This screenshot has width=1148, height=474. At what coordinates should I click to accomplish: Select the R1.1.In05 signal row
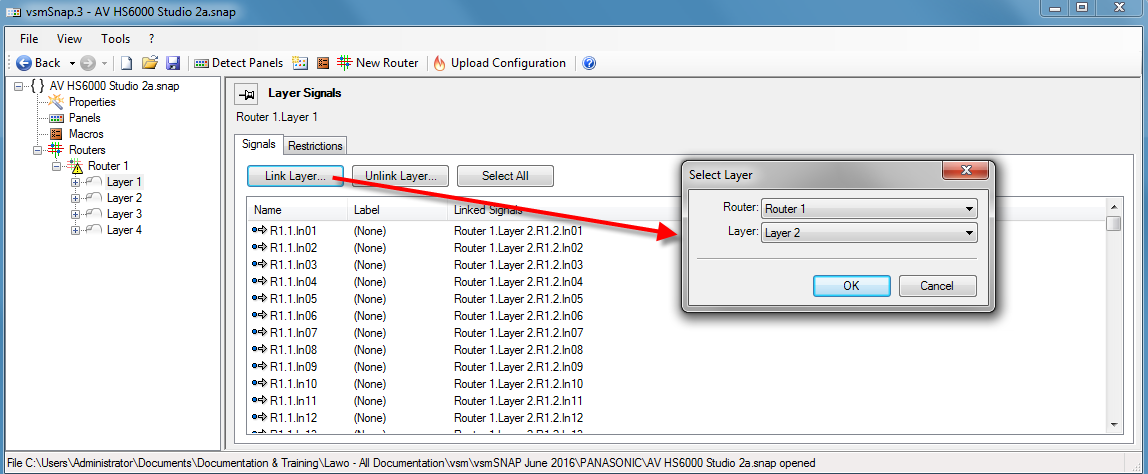pyautogui.click(x=293, y=299)
